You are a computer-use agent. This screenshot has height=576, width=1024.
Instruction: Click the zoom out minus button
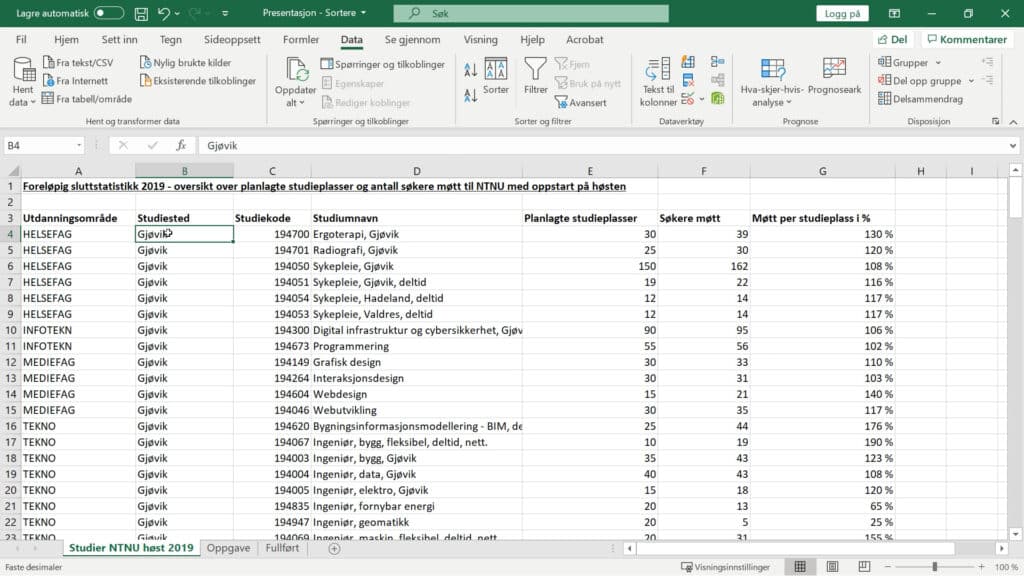point(888,567)
